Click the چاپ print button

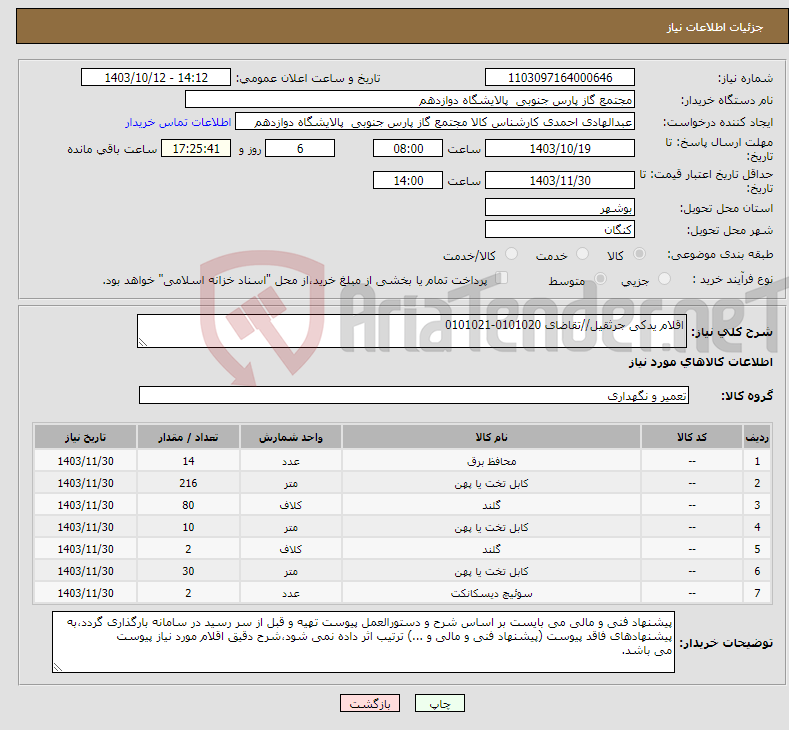point(440,703)
